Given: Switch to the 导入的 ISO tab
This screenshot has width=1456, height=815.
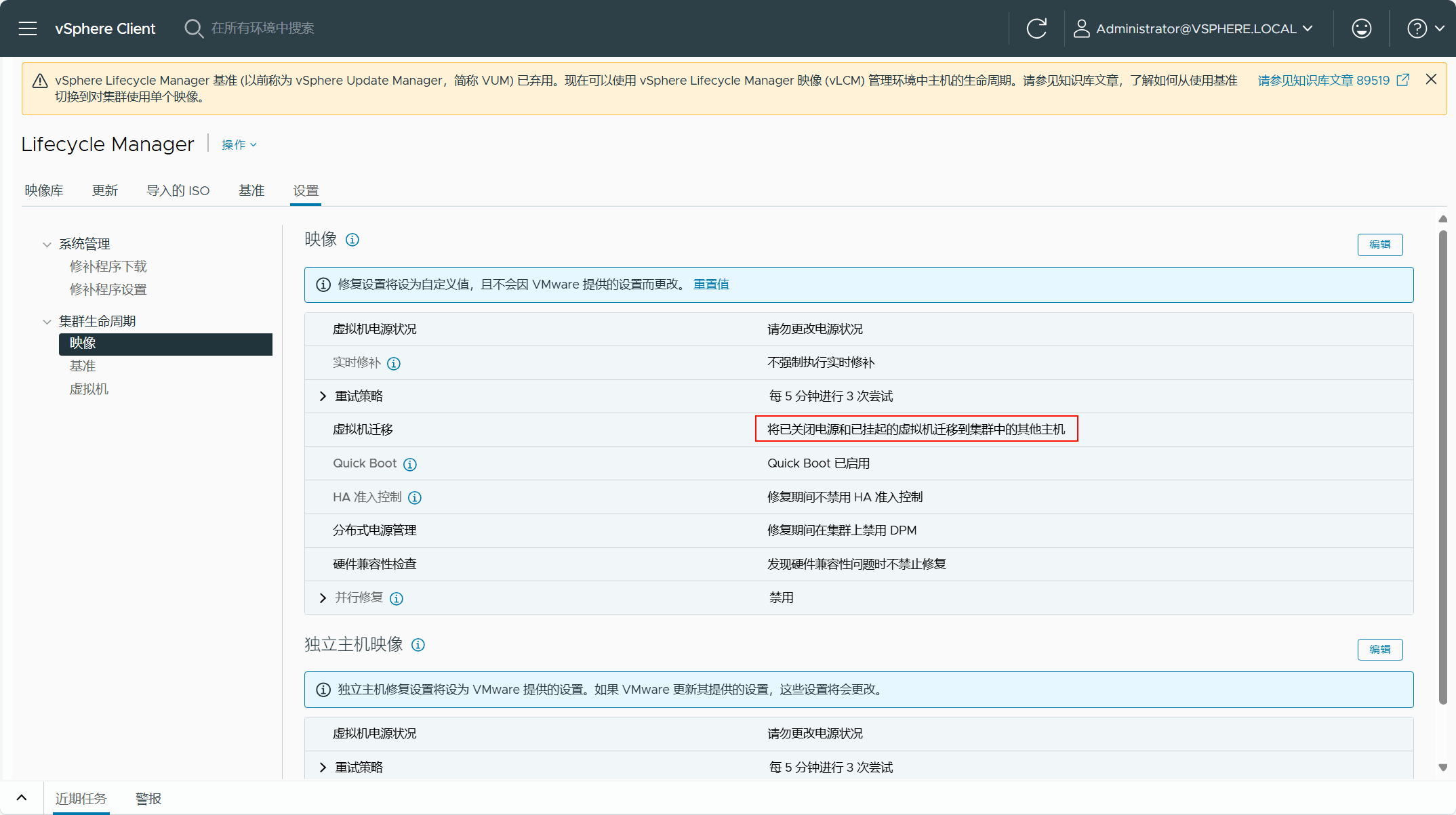Looking at the screenshot, I should point(178,190).
